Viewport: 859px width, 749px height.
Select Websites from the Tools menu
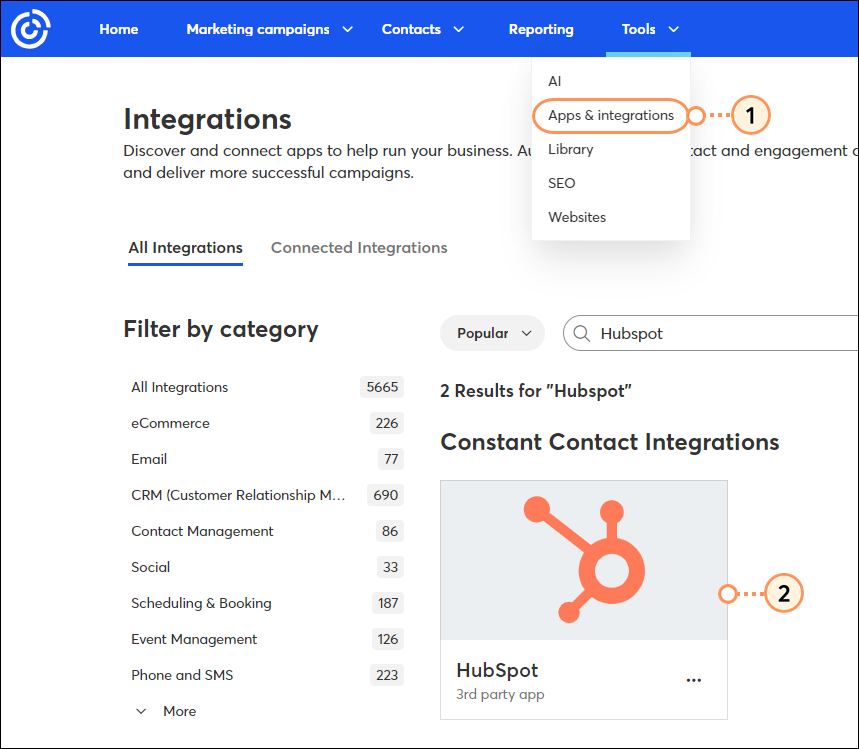pos(577,217)
